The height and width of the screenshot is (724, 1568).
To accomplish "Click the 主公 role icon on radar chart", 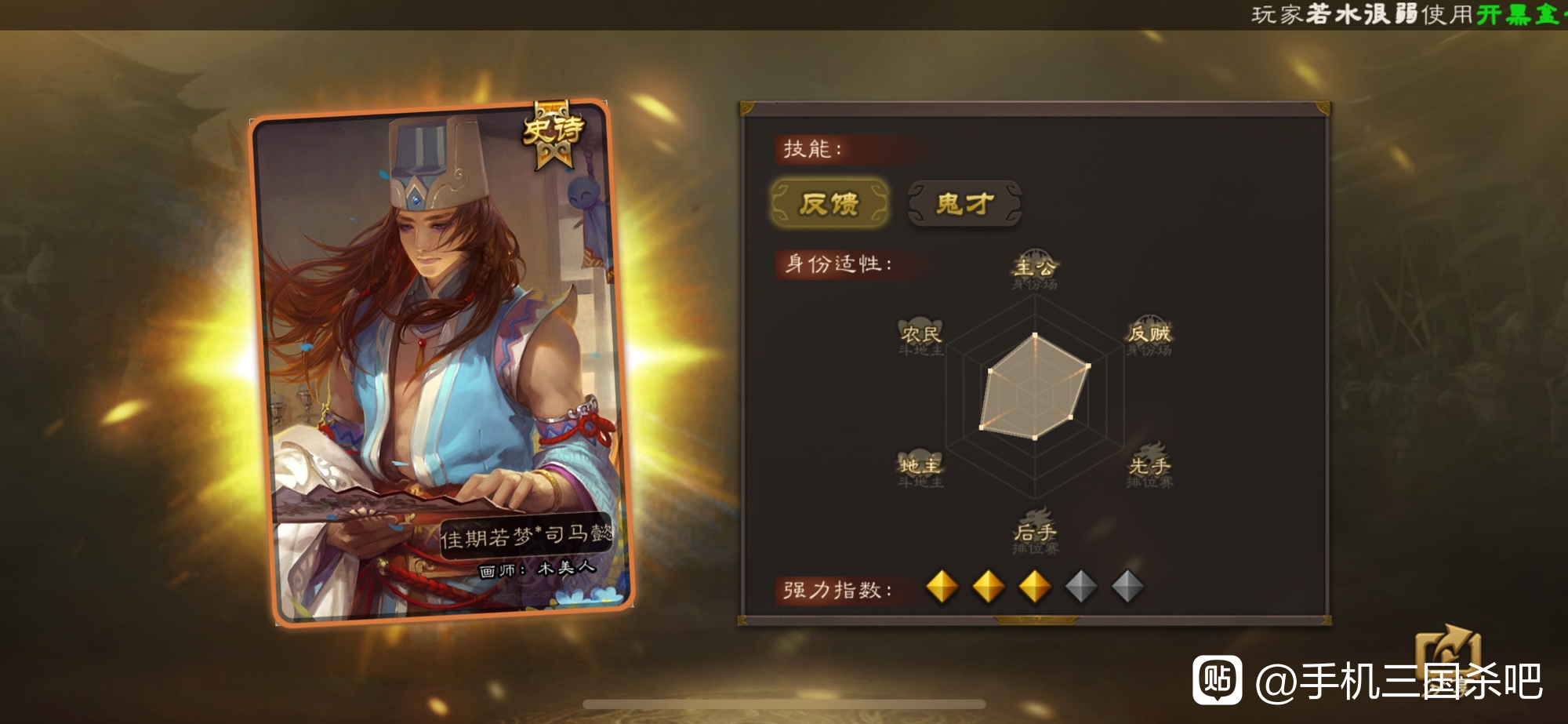I will (1035, 271).
